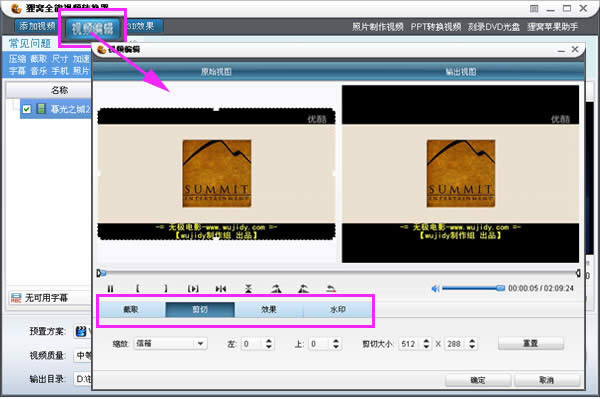Viewport: 600px width, 399px height.
Task: Switch to the 水印 tab
Action: [338, 309]
